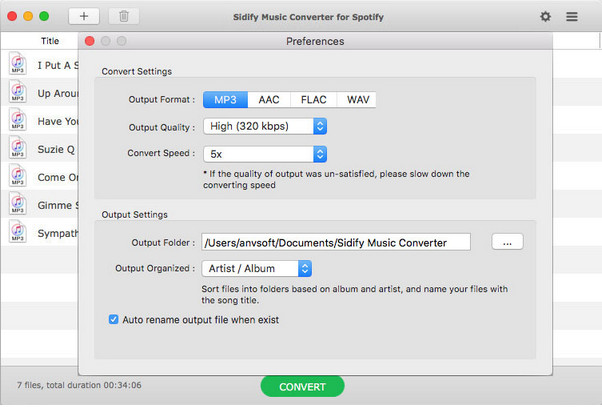Click the Output Folder path field
The image size is (602, 407).
pos(336,242)
